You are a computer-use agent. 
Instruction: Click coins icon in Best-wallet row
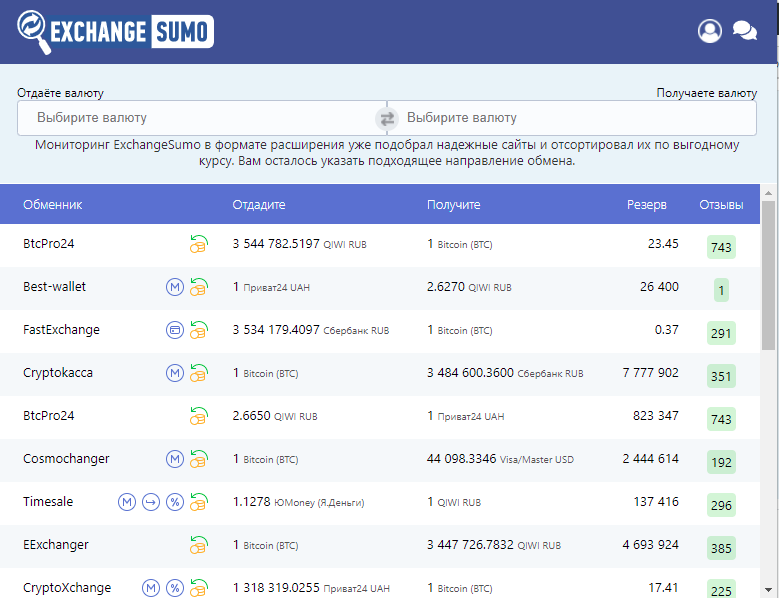pos(199,287)
